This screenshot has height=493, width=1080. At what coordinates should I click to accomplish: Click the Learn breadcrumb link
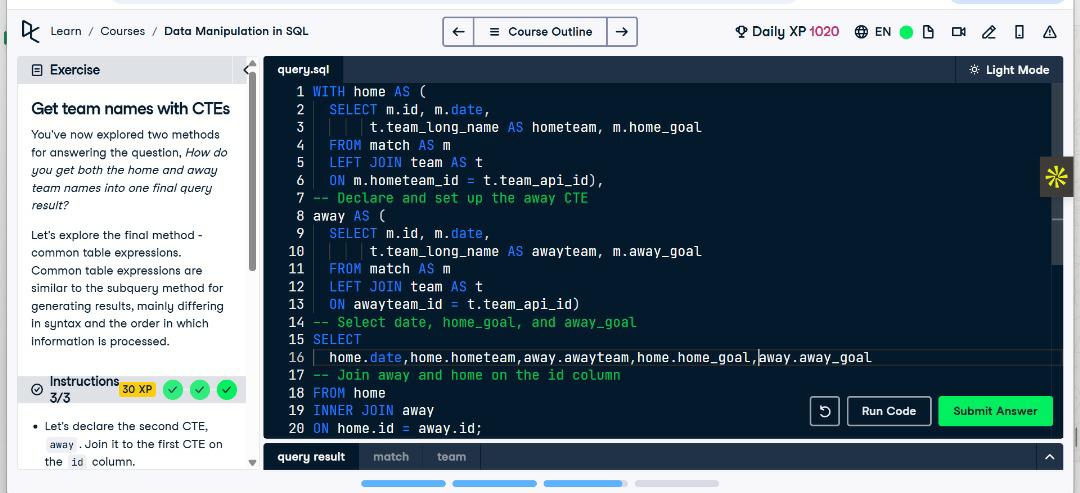(x=66, y=31)
